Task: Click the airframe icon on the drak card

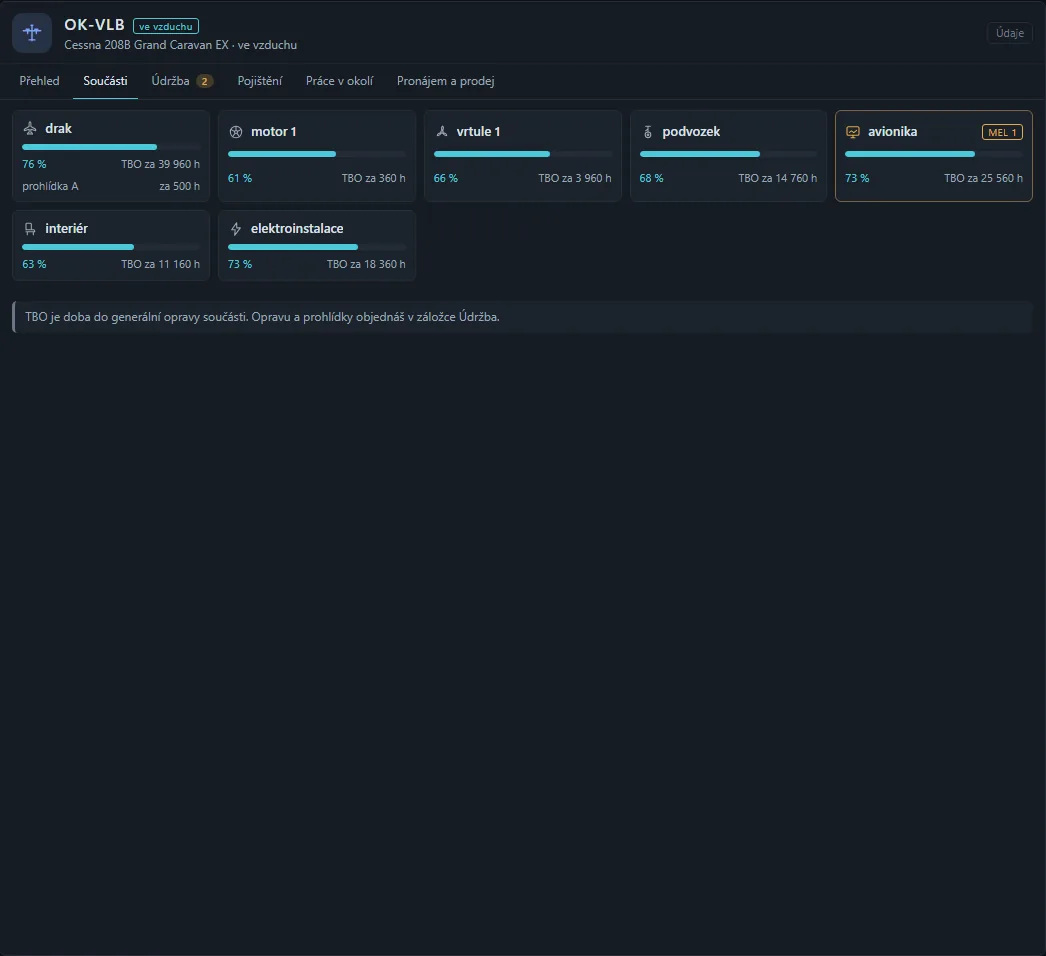Action: click(30, 128)
